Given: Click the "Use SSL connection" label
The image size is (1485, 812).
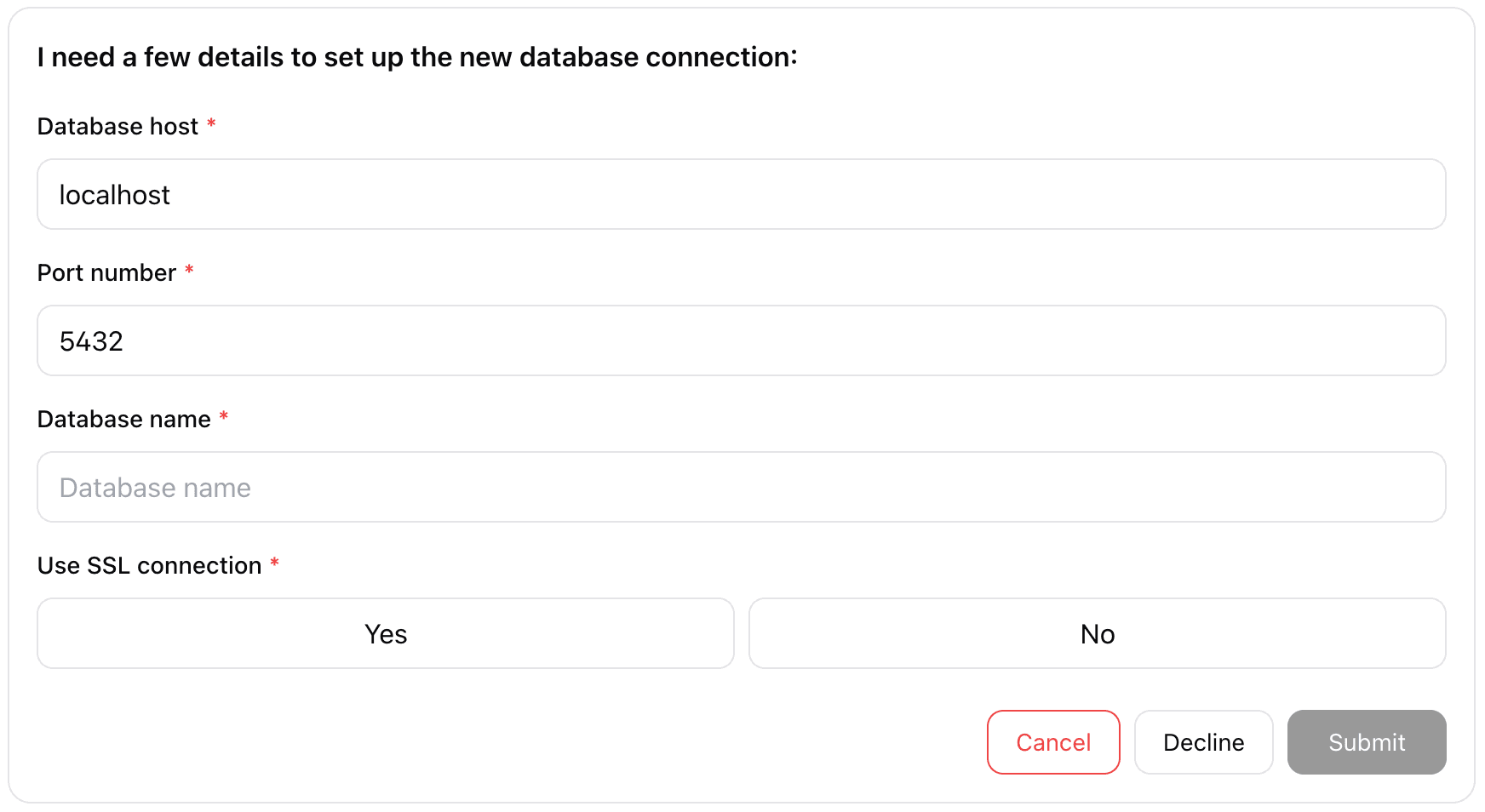Looking at the screenshot, I should pos(149,565).
